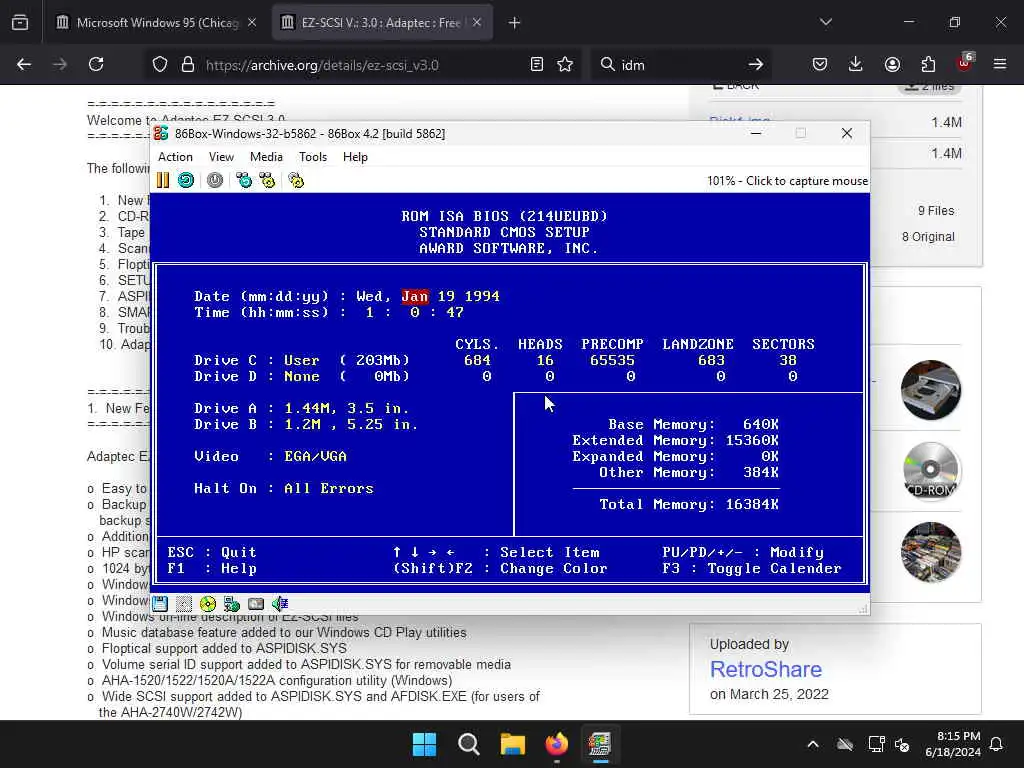This screenshot has height=768, width=1024.
Task: Click the sound speaker status bar icon
Action: point(280,604)
